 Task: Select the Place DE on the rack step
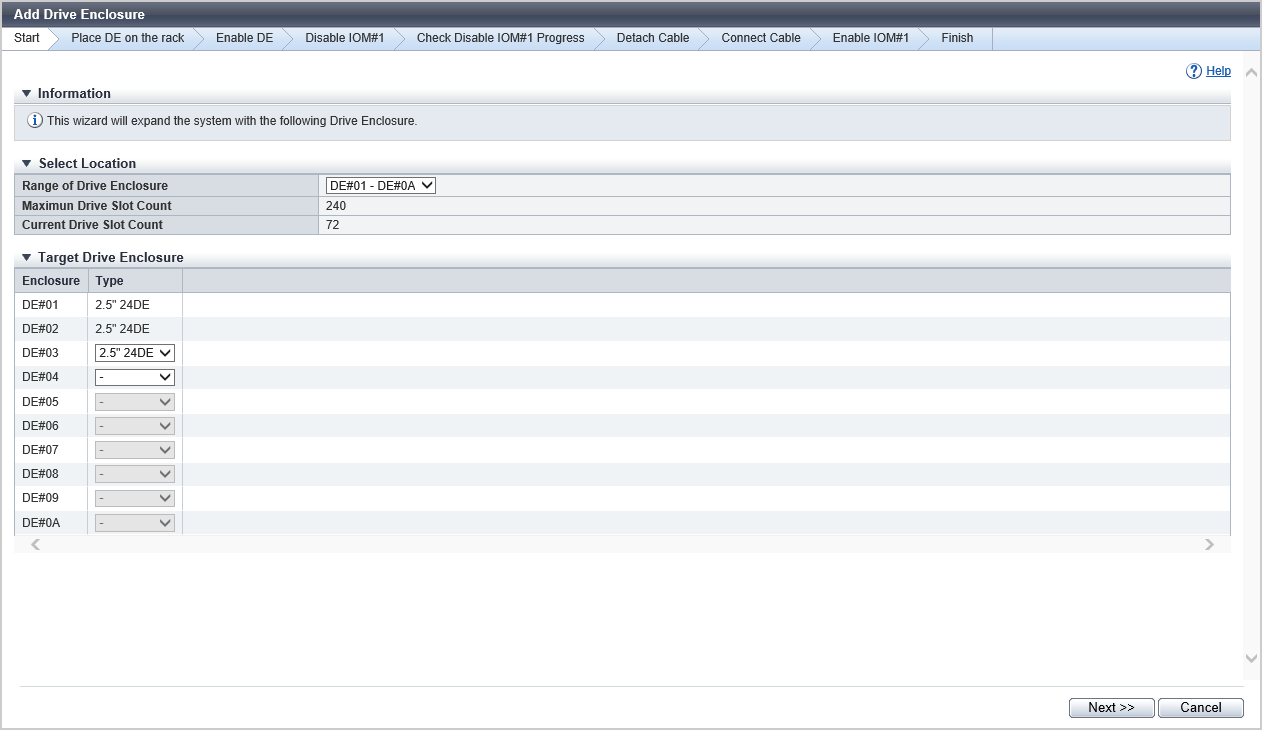(127, 38)
